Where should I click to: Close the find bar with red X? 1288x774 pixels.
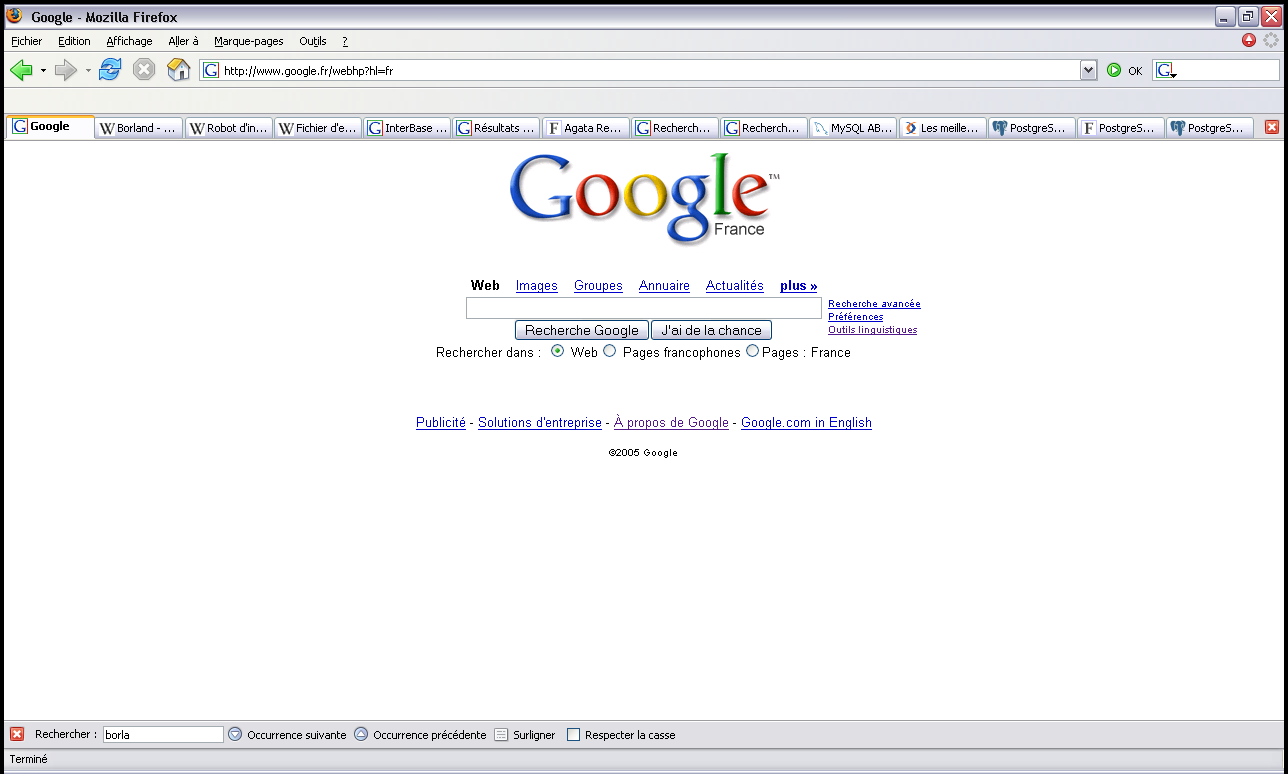pyautogui.click(x=17, y=734)
